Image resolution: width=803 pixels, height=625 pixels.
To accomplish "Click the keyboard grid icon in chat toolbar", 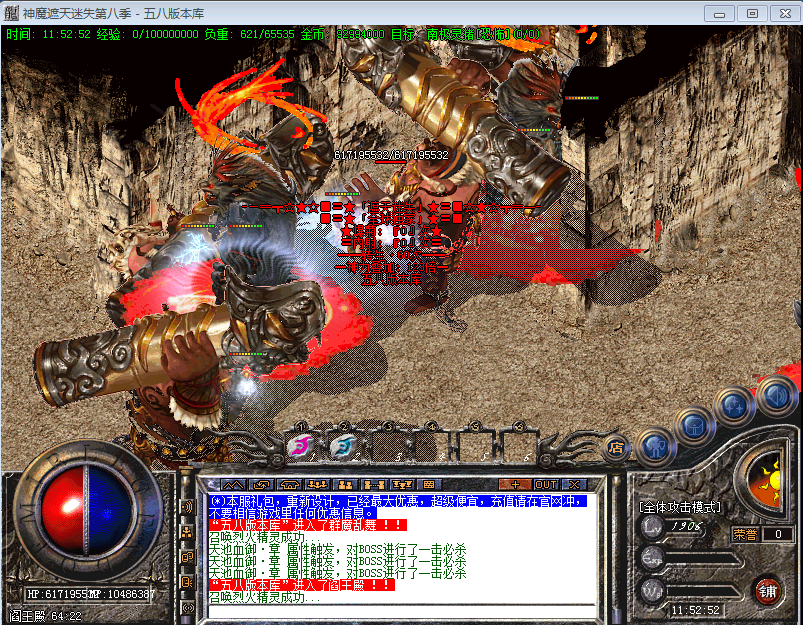I will [x=429, y=485].
